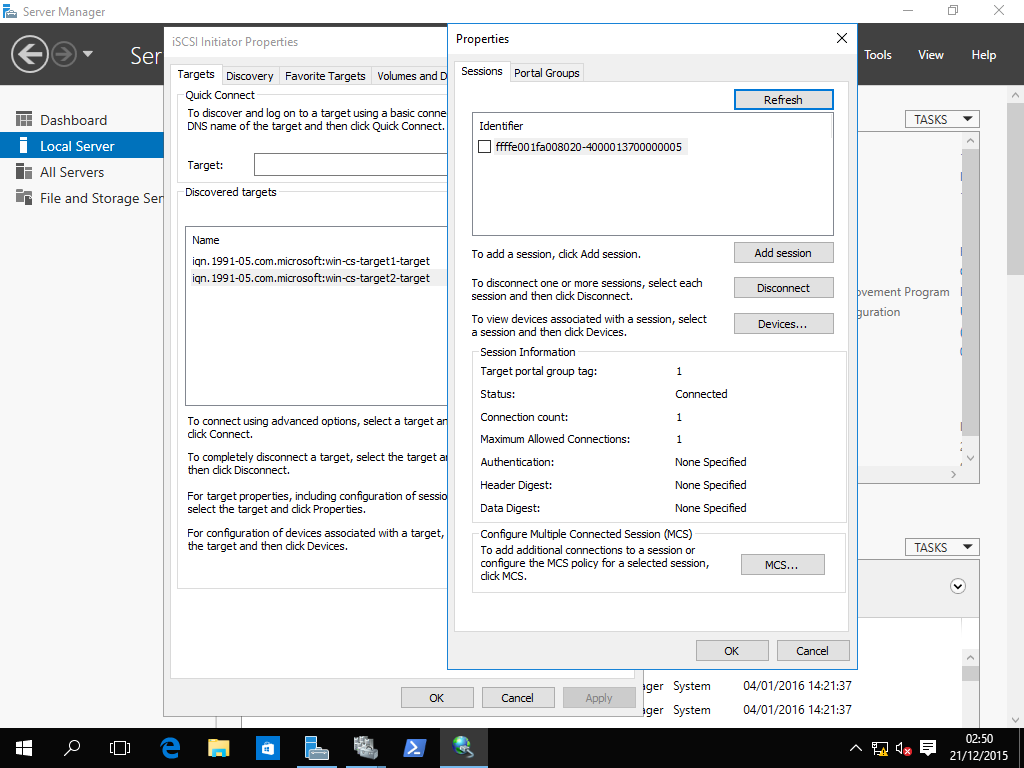Switch to the Portal Groups tab
This screenshot has height=768, width=1024.
pos(546,73)
